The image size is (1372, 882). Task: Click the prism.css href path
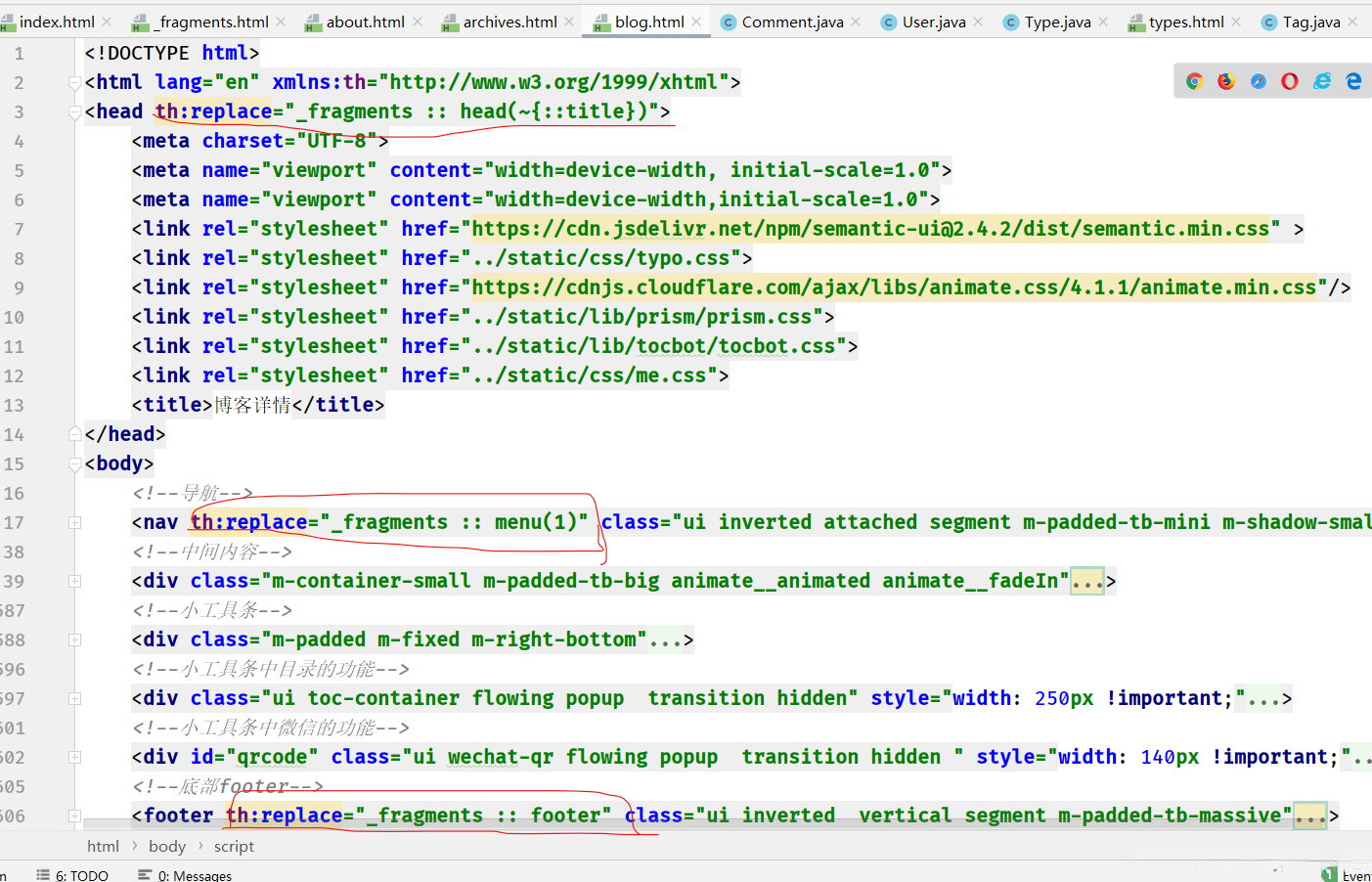coord(642,317)
